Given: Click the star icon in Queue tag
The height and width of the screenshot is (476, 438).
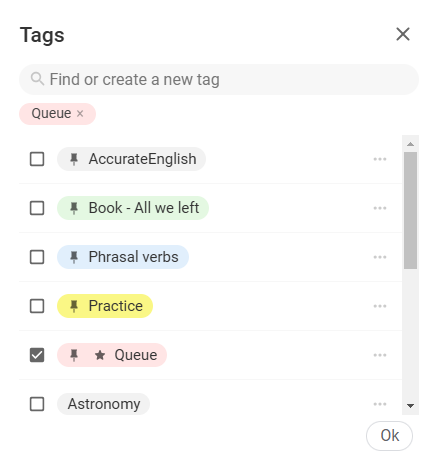Looking at the screenshot, I should (100, 355).
